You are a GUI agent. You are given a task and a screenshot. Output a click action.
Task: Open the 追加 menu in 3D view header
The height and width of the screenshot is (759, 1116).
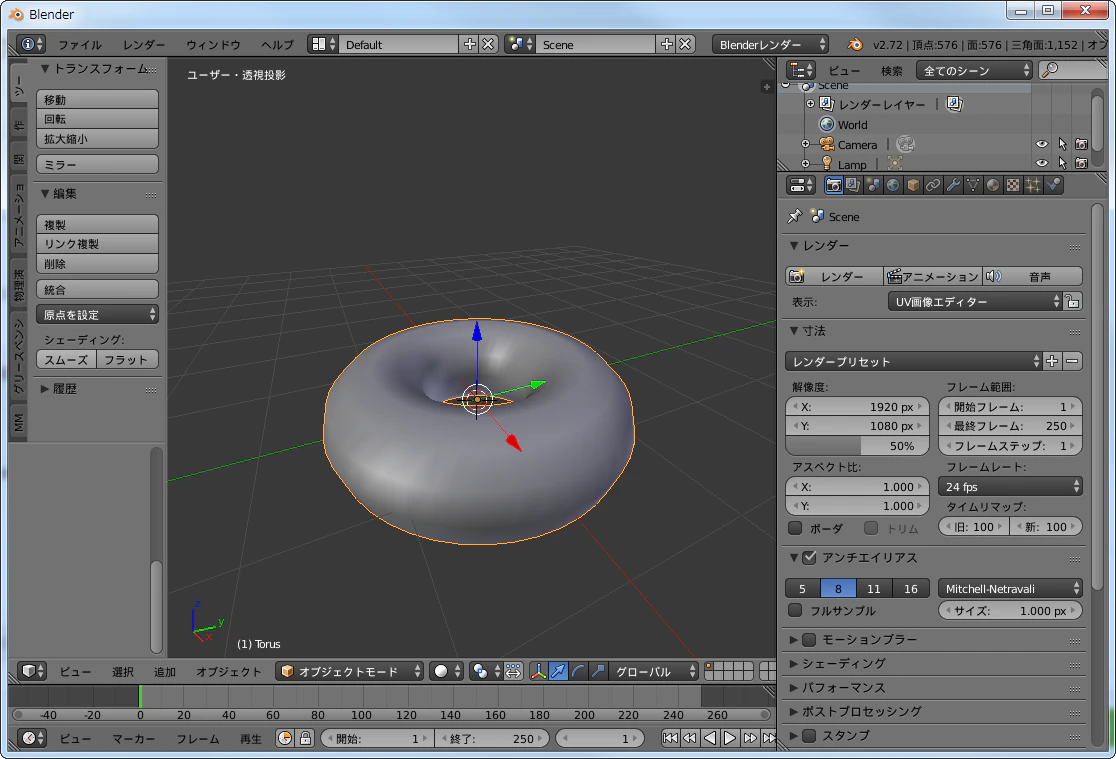[164, 671]
